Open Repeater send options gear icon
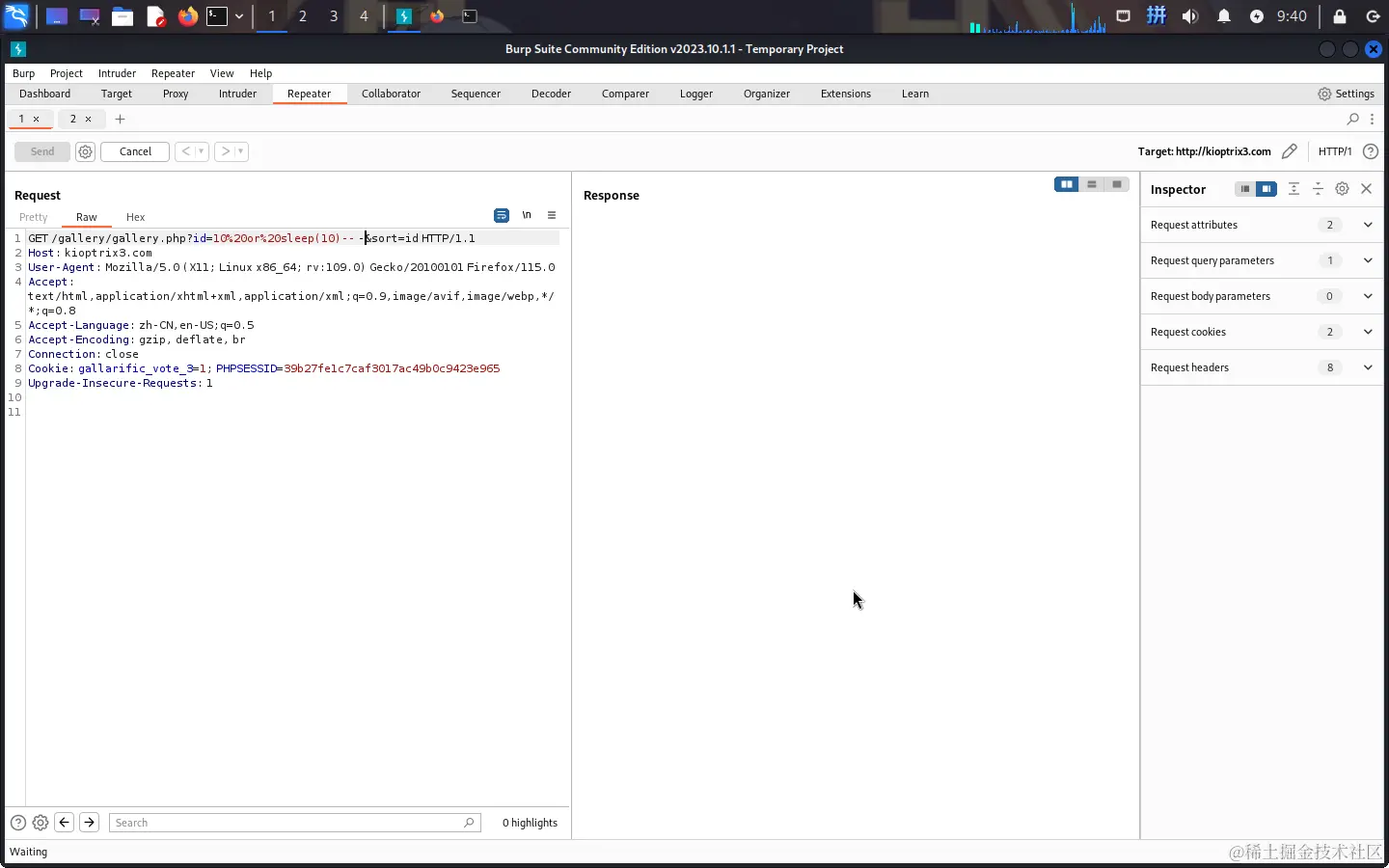Screen dimensions: 1389x868 [x=85, y=151]
